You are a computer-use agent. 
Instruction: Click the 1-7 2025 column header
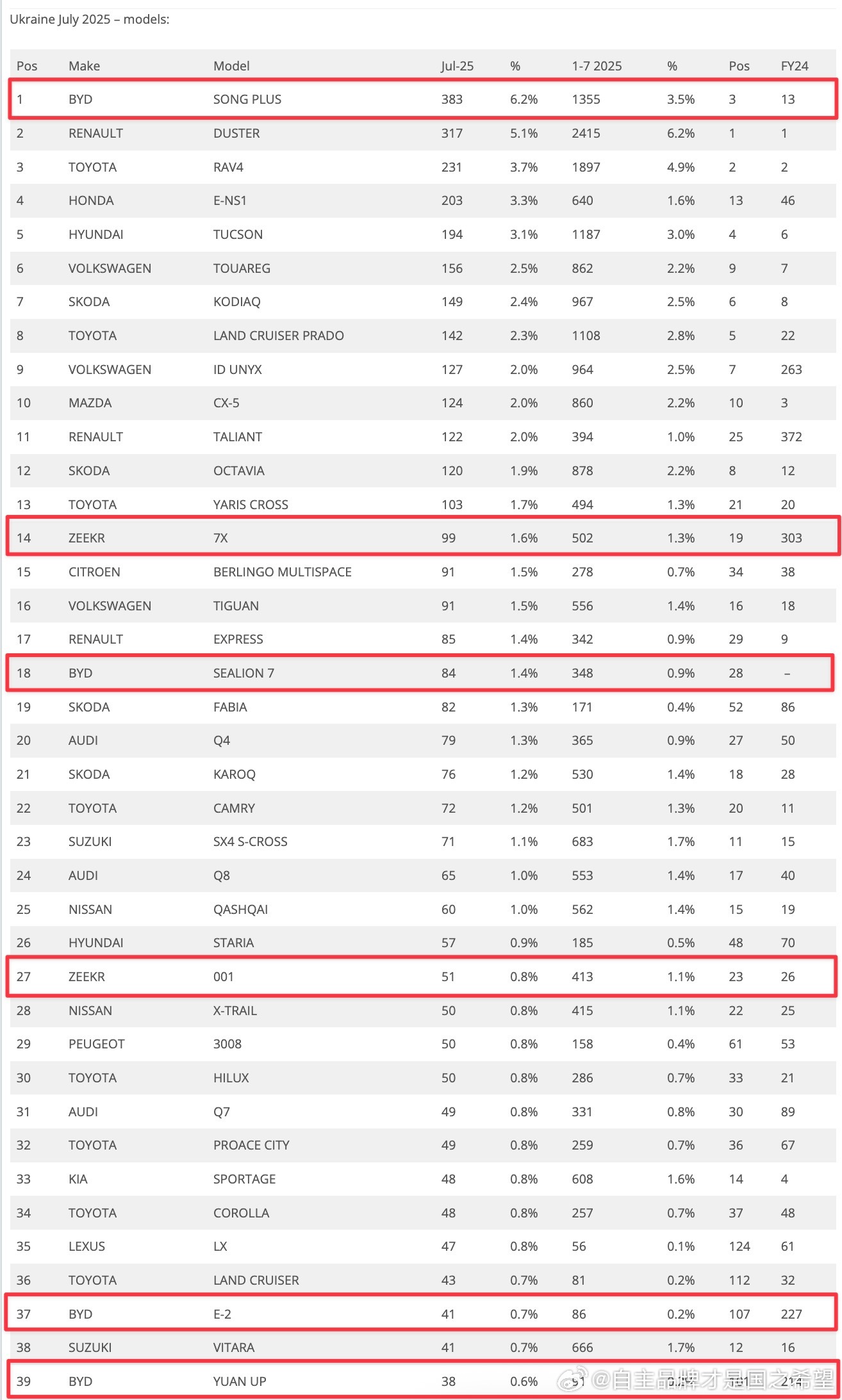[x=597, y=66]
